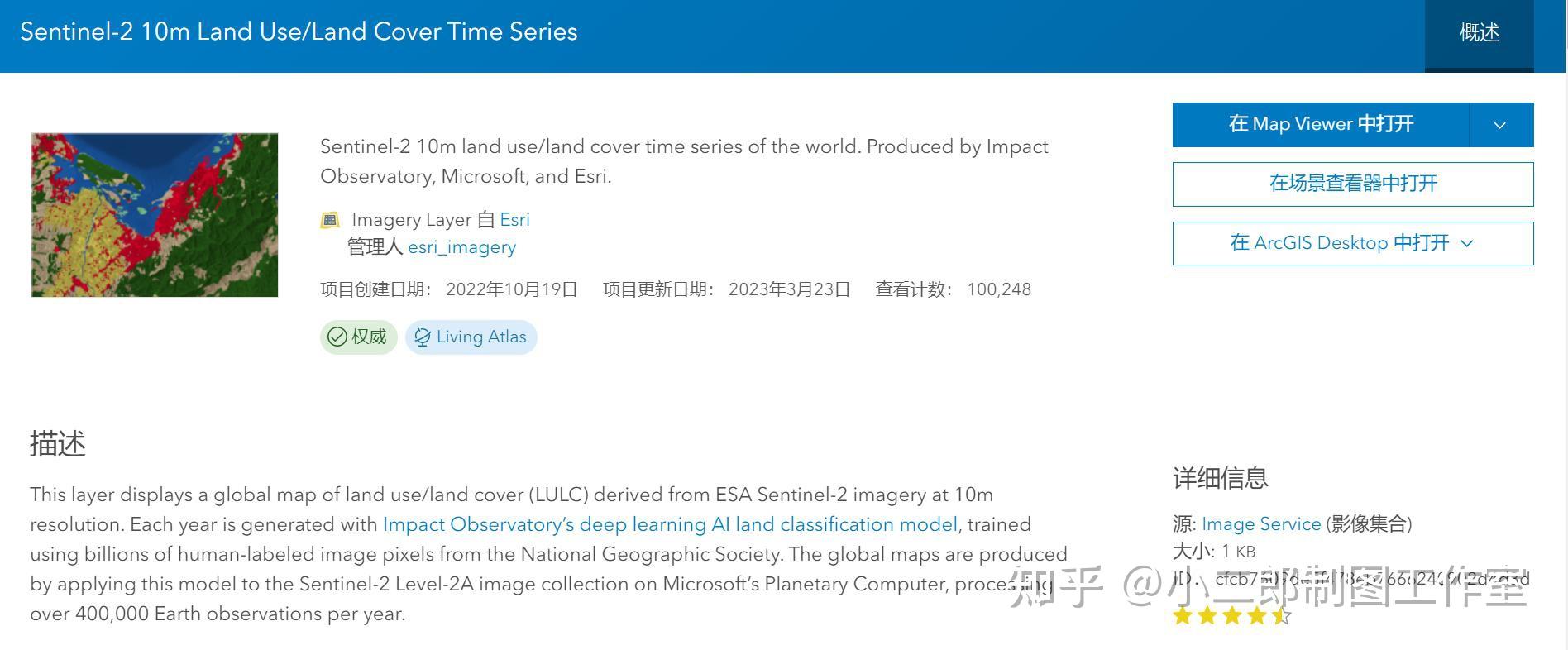This screenshot has height=650, width=1568.
Task: Click the Imagery Layer type icon
Action: click(330, 220)
